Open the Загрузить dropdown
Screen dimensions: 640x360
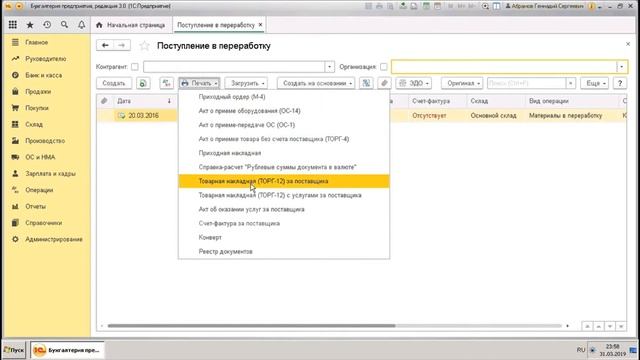click(x=247, y=83)
